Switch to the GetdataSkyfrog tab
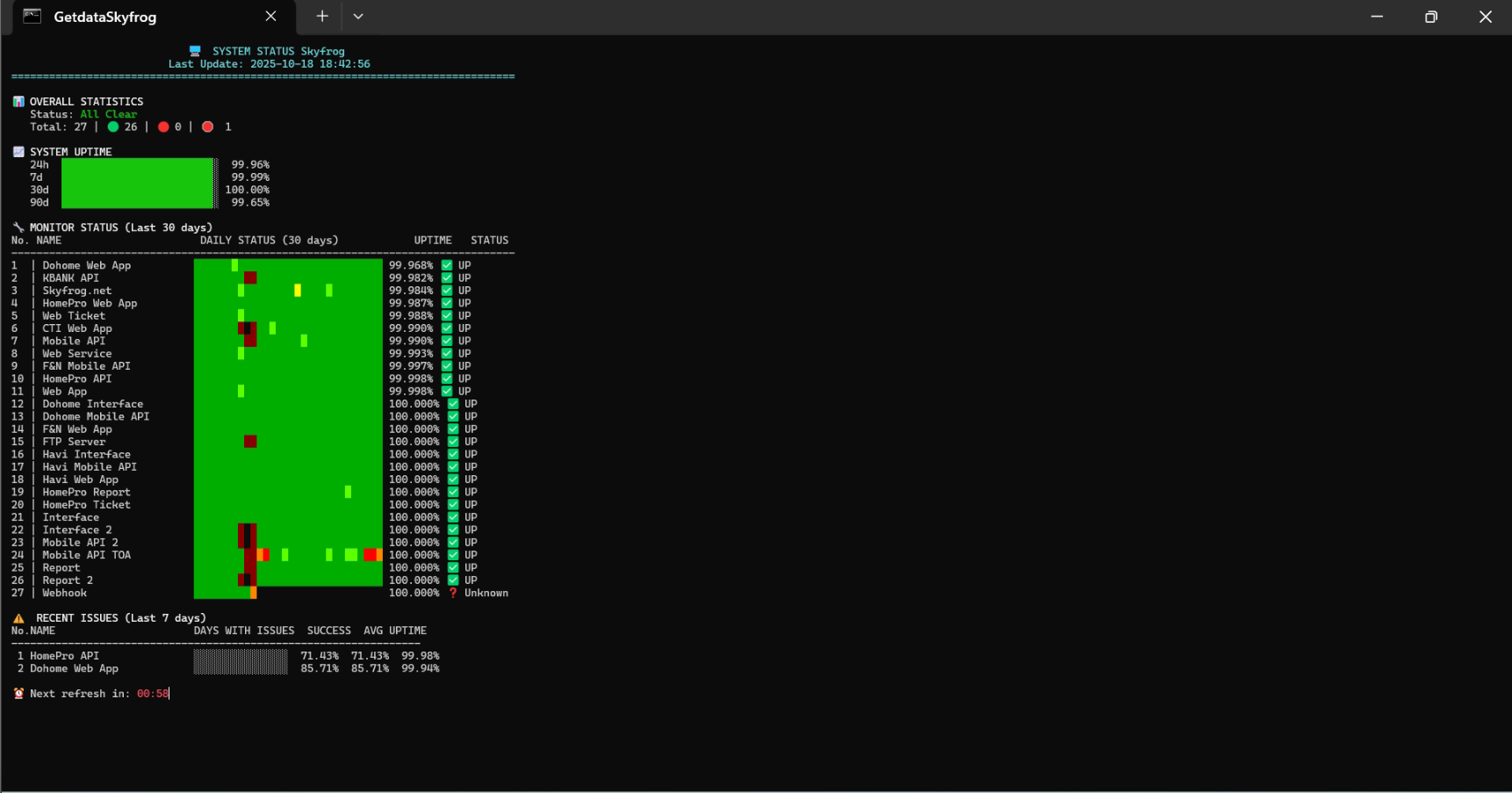 pos(104,17)
